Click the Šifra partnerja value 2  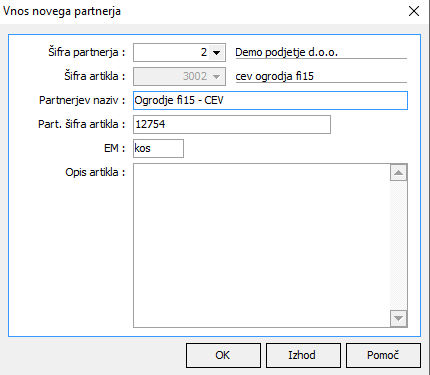(x=204, y=52)
